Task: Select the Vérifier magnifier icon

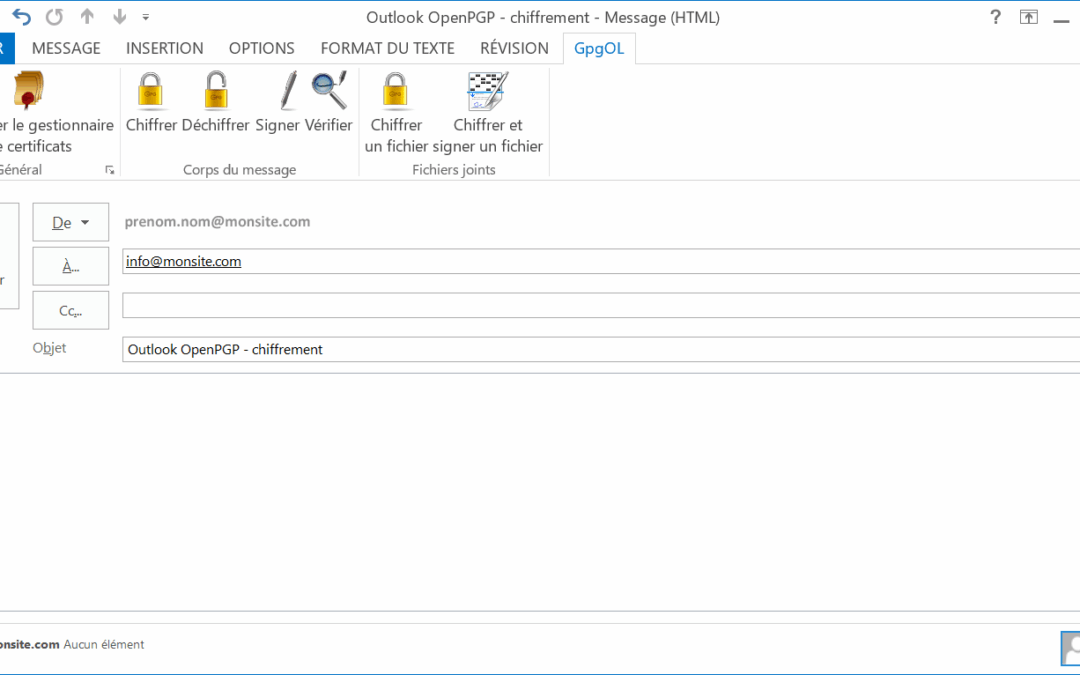Action: (x=329, y=91)
